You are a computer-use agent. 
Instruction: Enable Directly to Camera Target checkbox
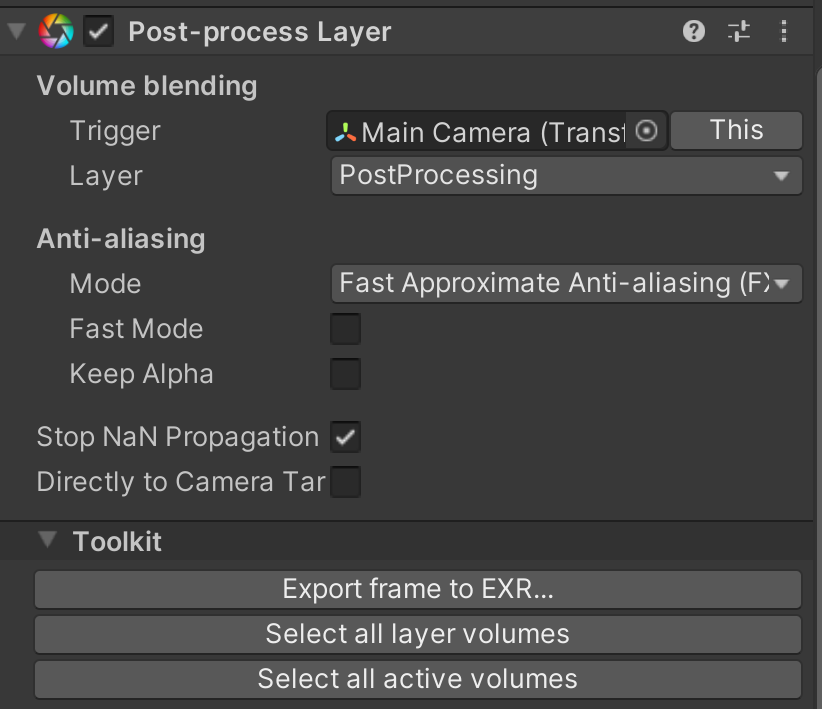(345, 482)
